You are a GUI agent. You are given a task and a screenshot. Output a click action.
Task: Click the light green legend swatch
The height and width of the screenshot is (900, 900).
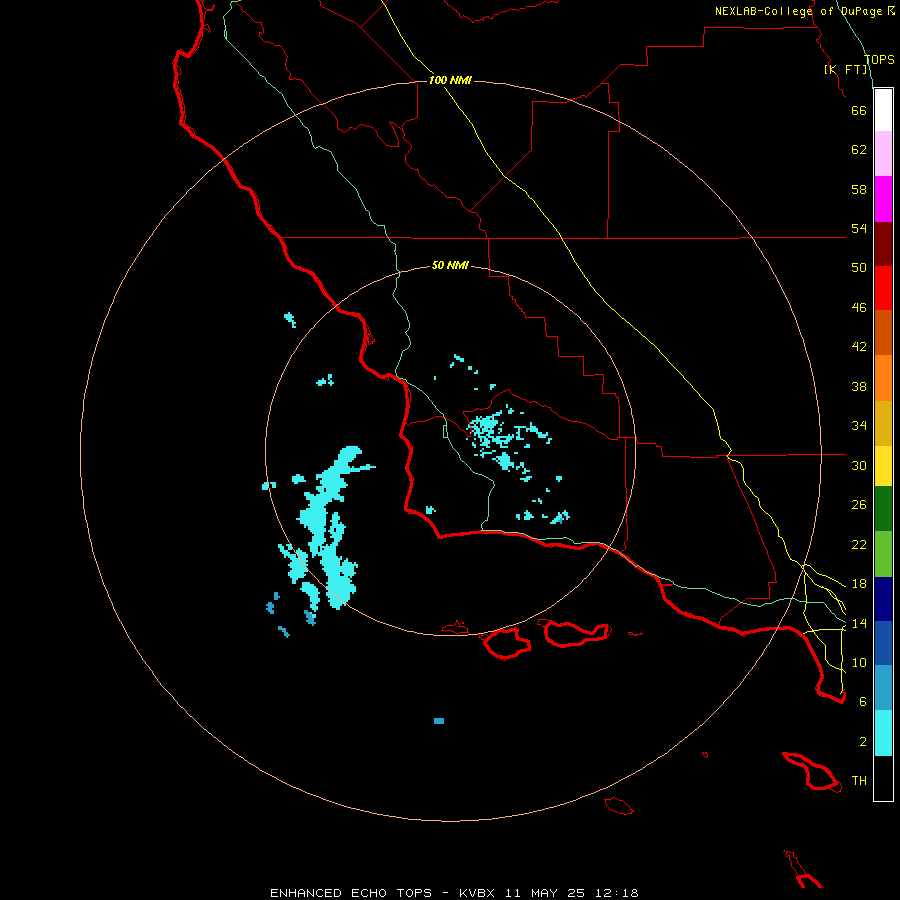click(883, 554)
